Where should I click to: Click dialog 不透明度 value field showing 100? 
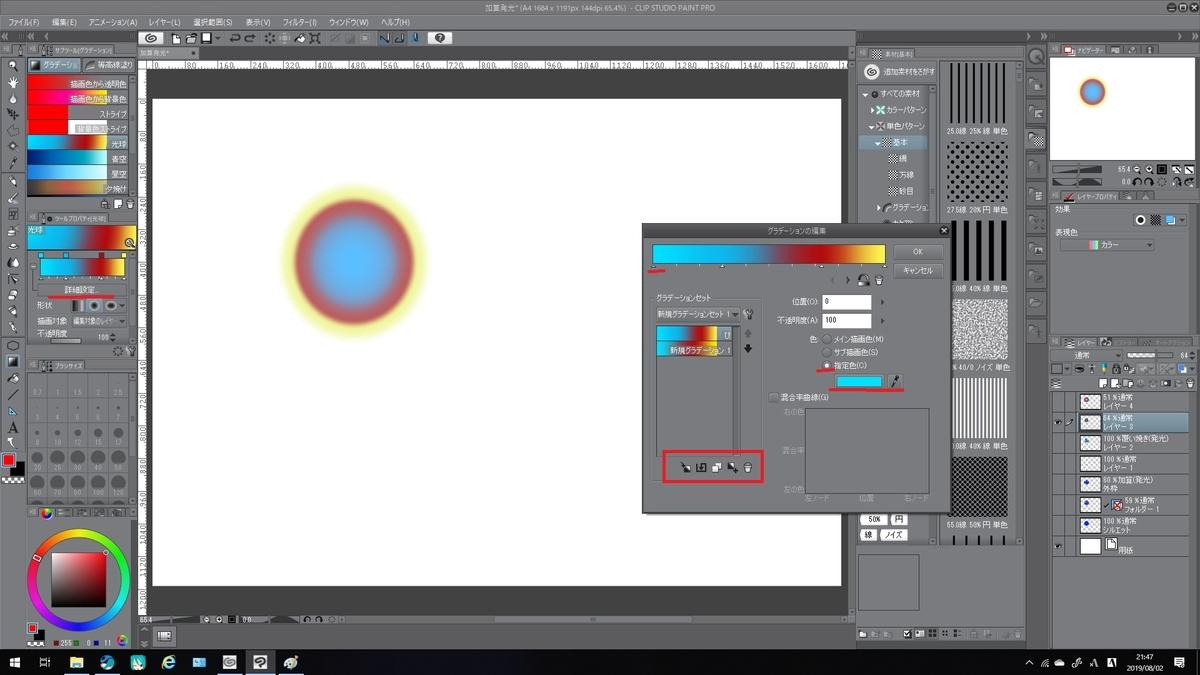point(846,321)
